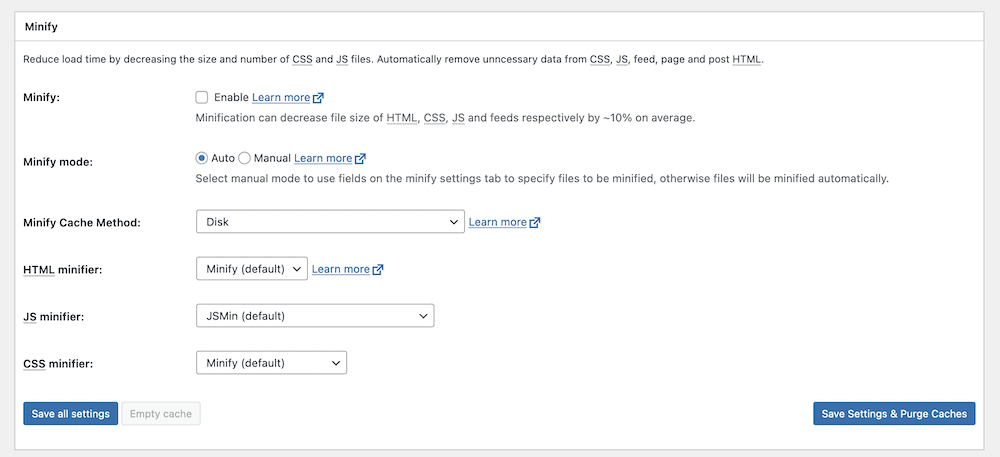Click Save all settings button

click(71, 414)
